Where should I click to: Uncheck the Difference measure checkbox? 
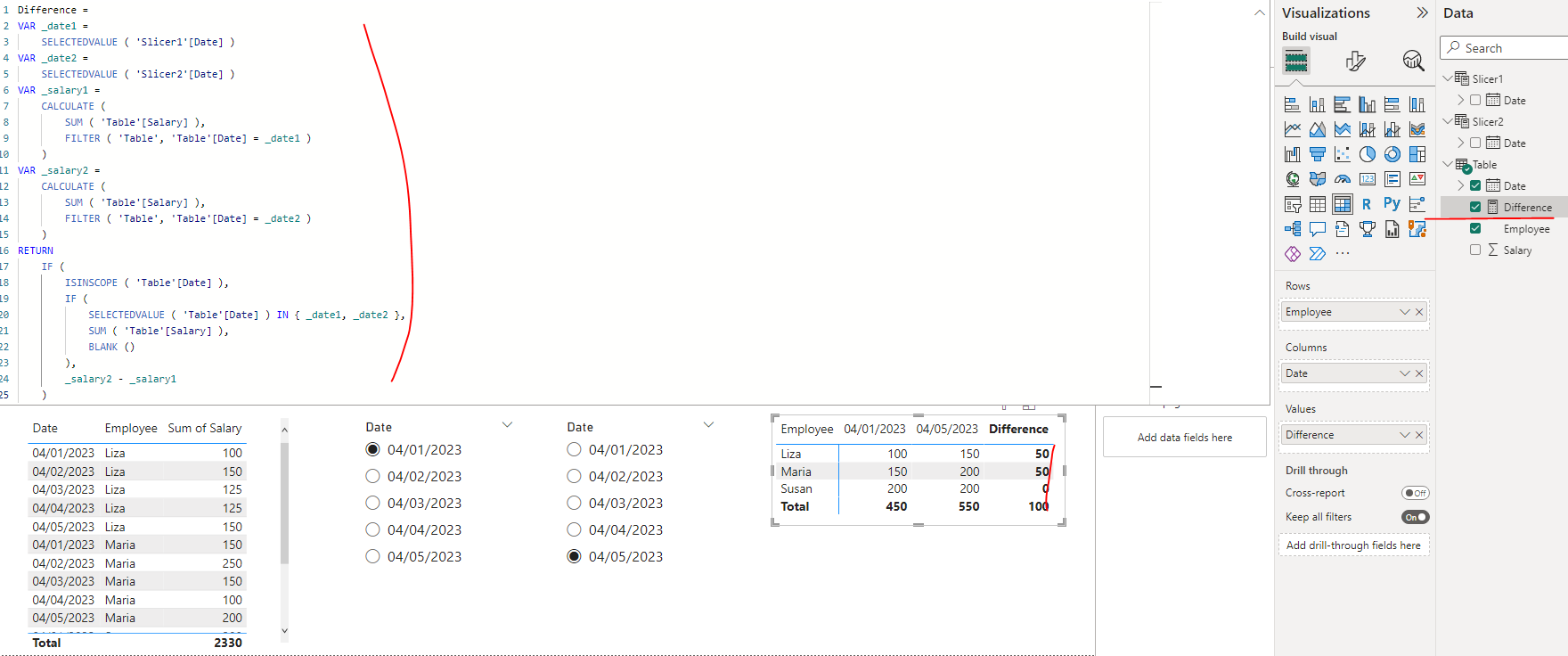point(1475,207)
